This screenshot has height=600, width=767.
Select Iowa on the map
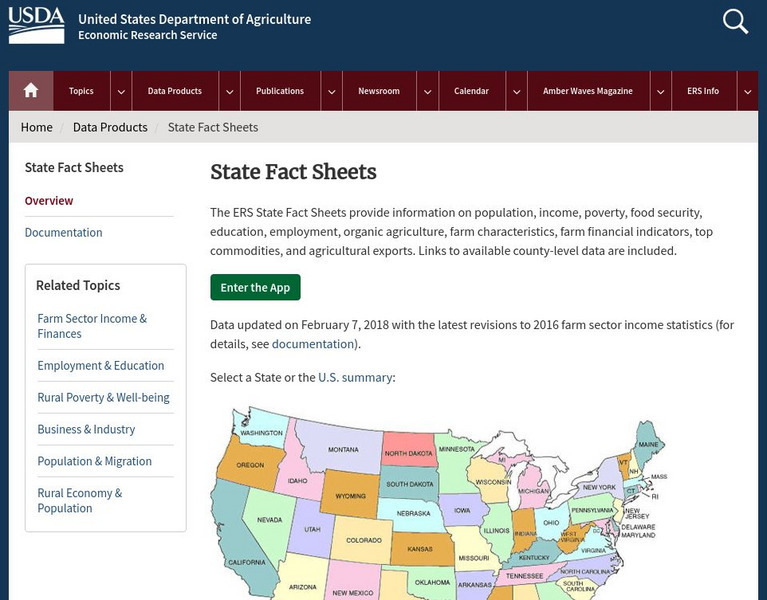tap(462, 510)
